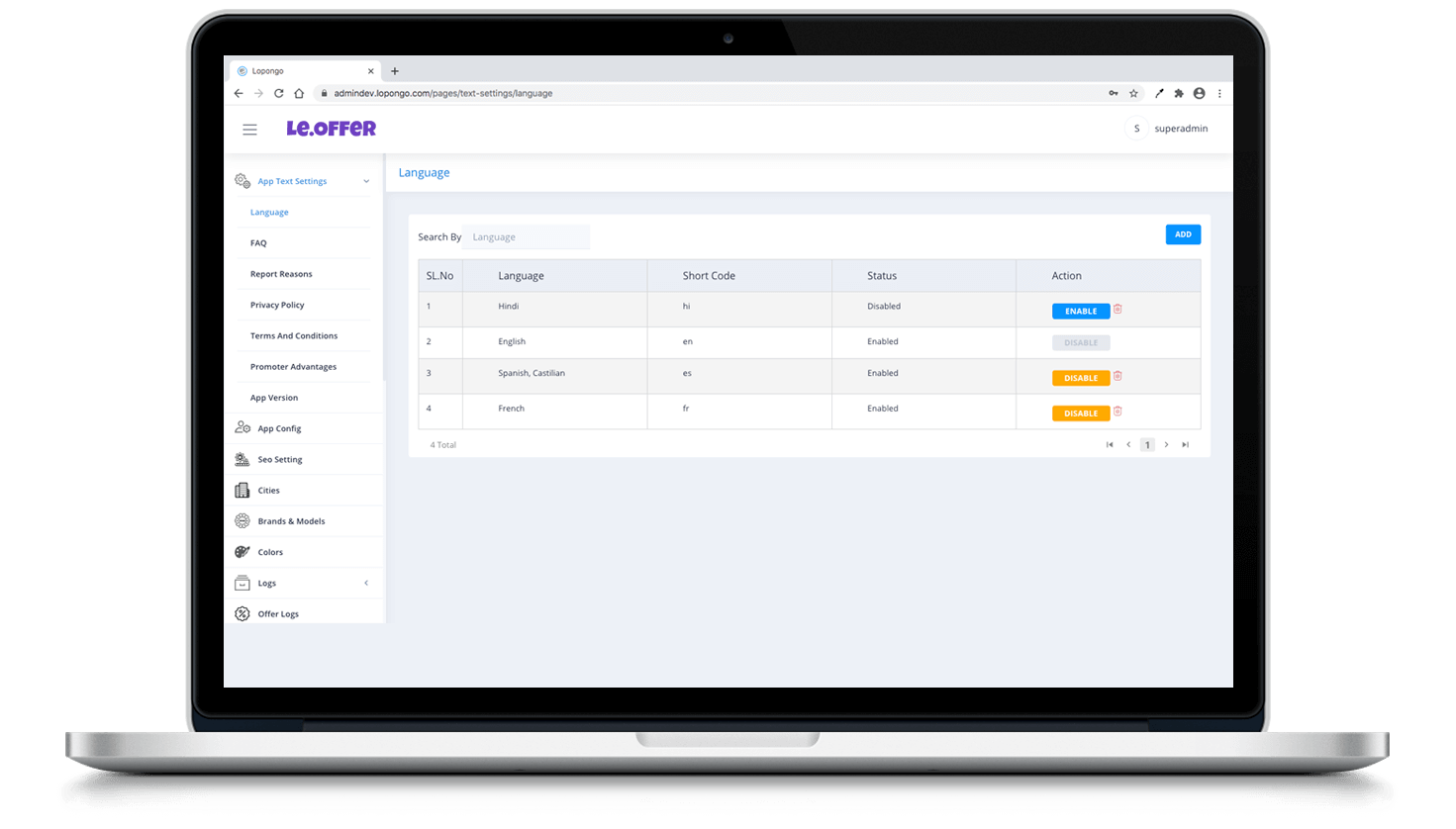This screenshot has height=829, width=1456.
Task: Click the '4 Total' count text
Action: (x=443, y=445)
